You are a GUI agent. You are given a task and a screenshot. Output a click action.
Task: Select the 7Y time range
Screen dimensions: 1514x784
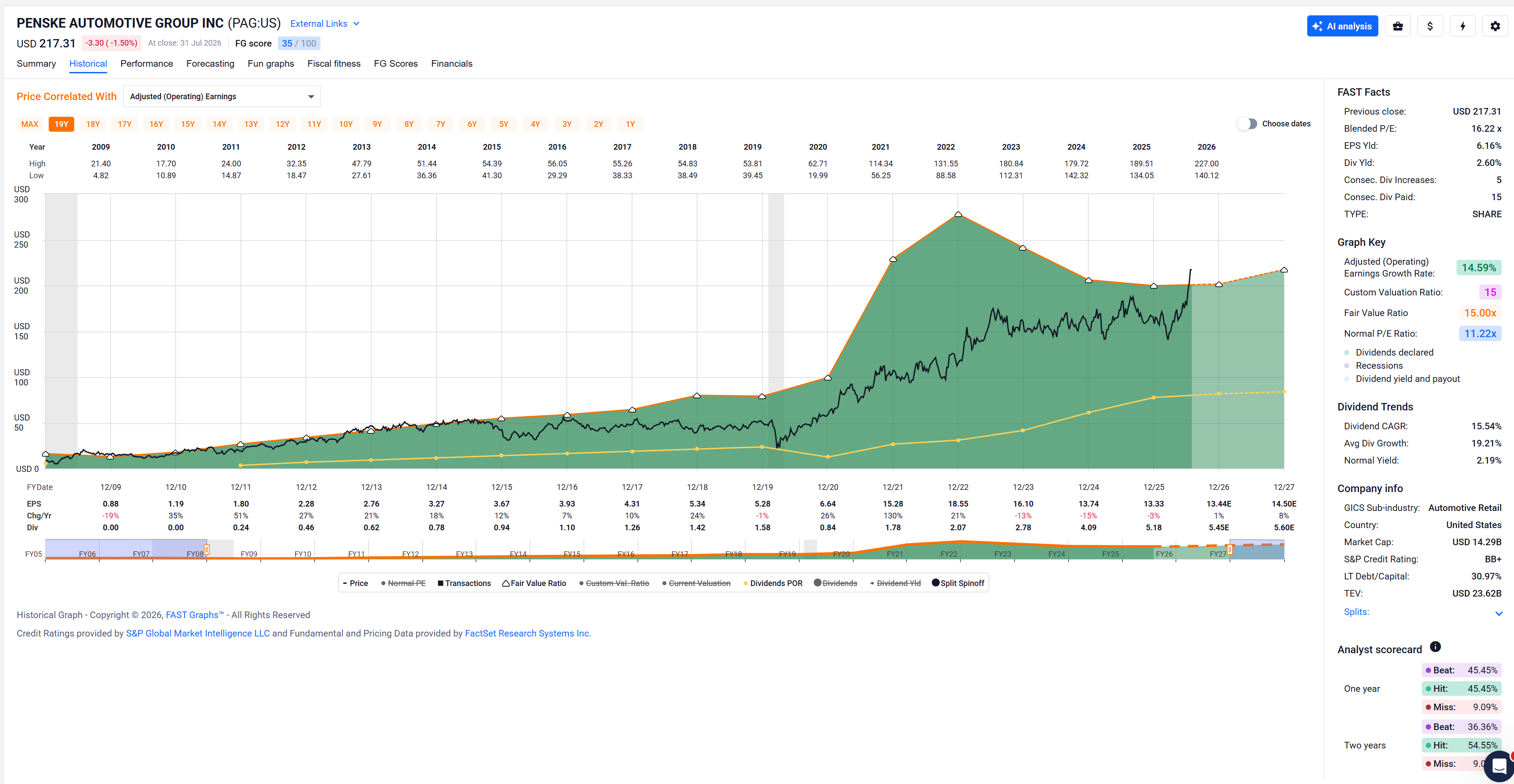pos(440,124)
